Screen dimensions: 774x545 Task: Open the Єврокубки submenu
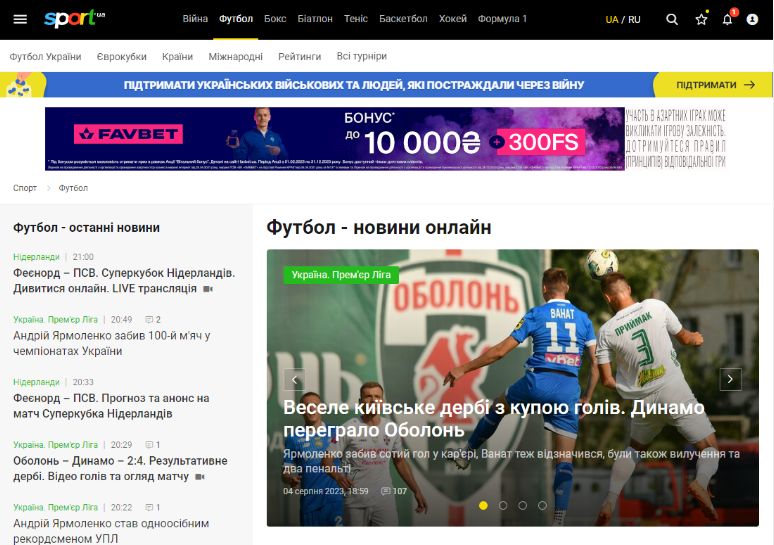(121, 57)
